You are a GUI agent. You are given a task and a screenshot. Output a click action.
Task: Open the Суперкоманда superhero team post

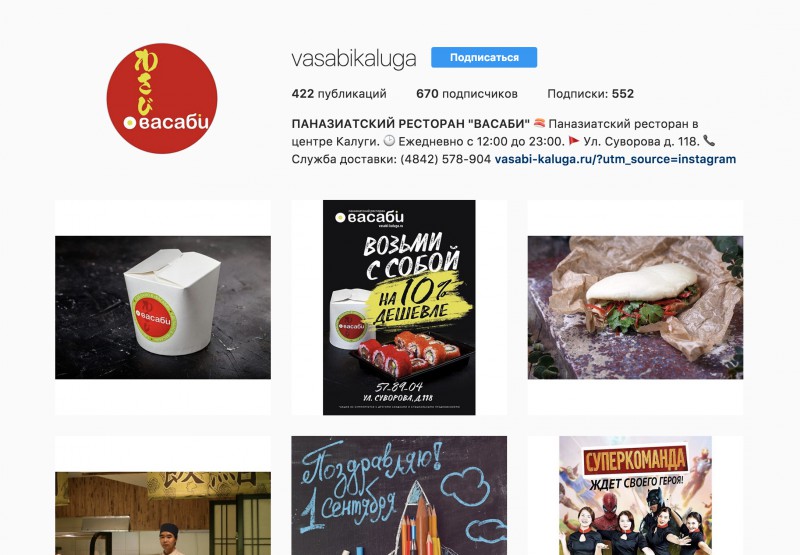pyautogui.click(x=635, y=495)
